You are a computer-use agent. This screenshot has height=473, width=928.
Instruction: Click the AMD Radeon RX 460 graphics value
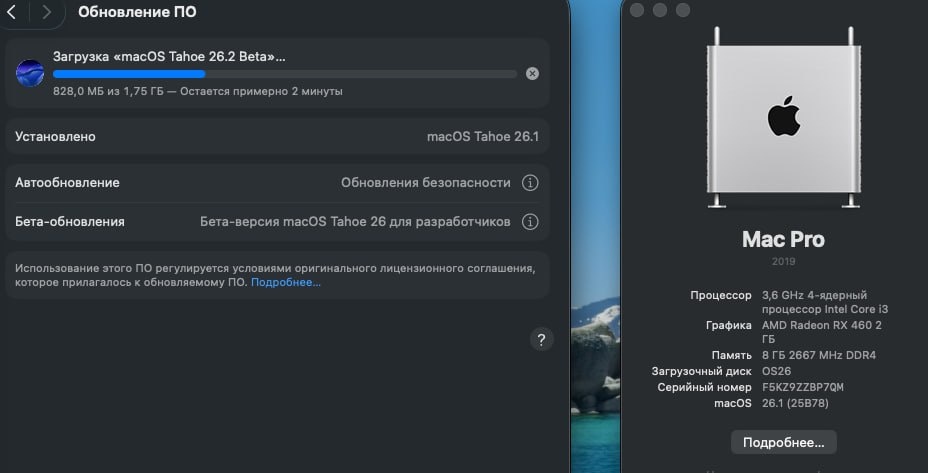[822, 332]
